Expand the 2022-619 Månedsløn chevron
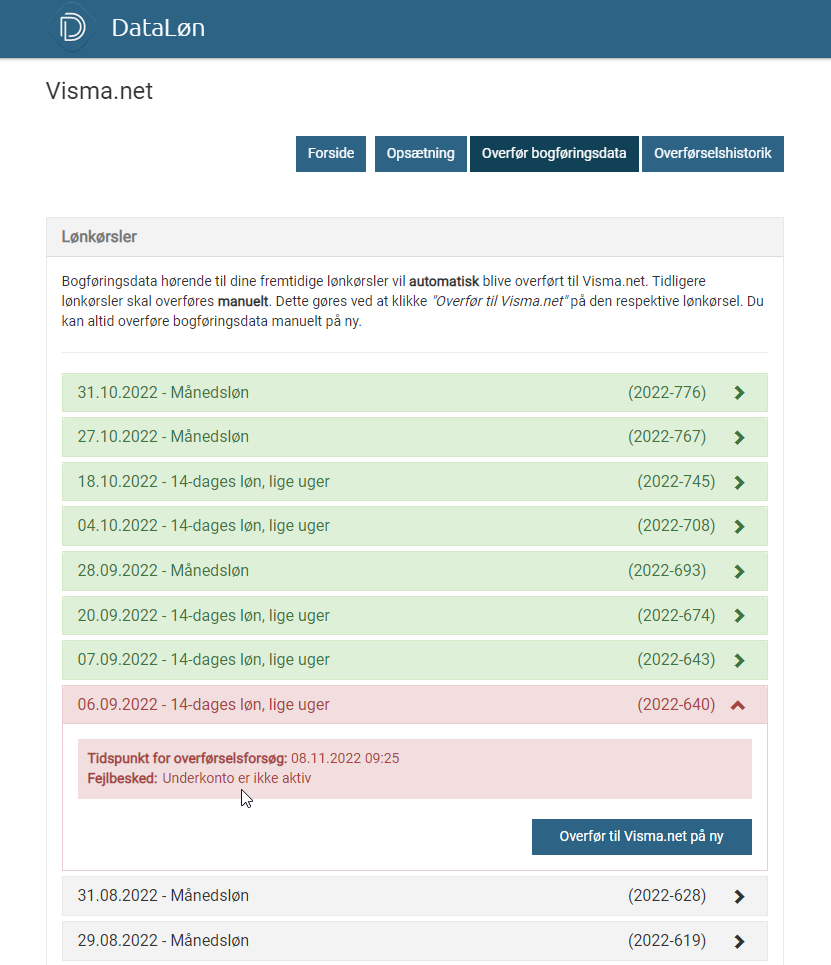This screenshot has width=831, height=965. click(x=739, y=941)
